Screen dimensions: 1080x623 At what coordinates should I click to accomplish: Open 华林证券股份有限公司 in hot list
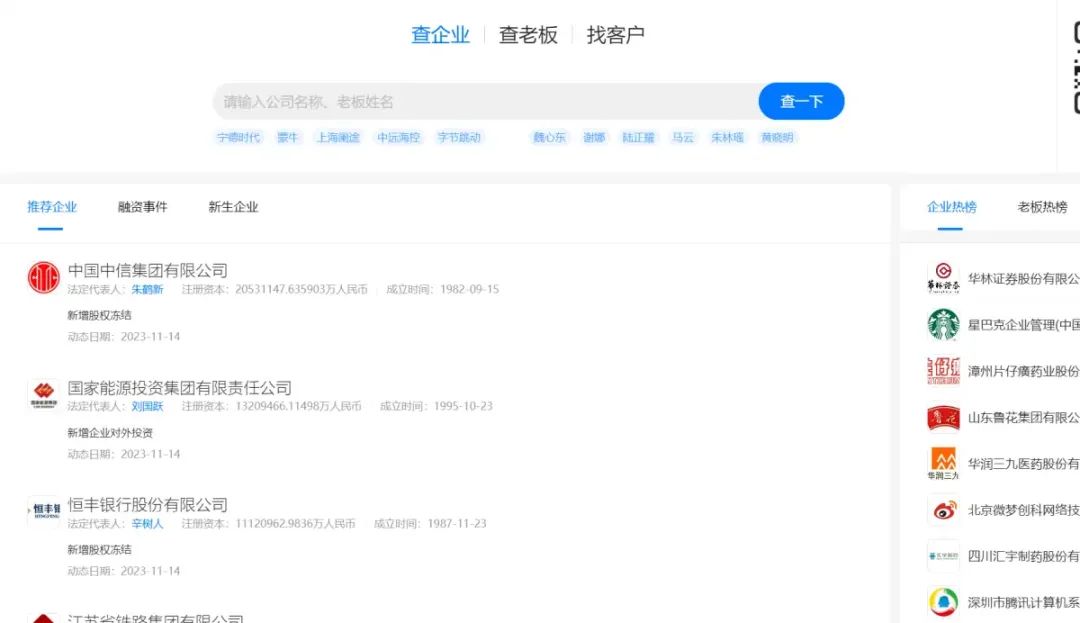(1024, 279)
